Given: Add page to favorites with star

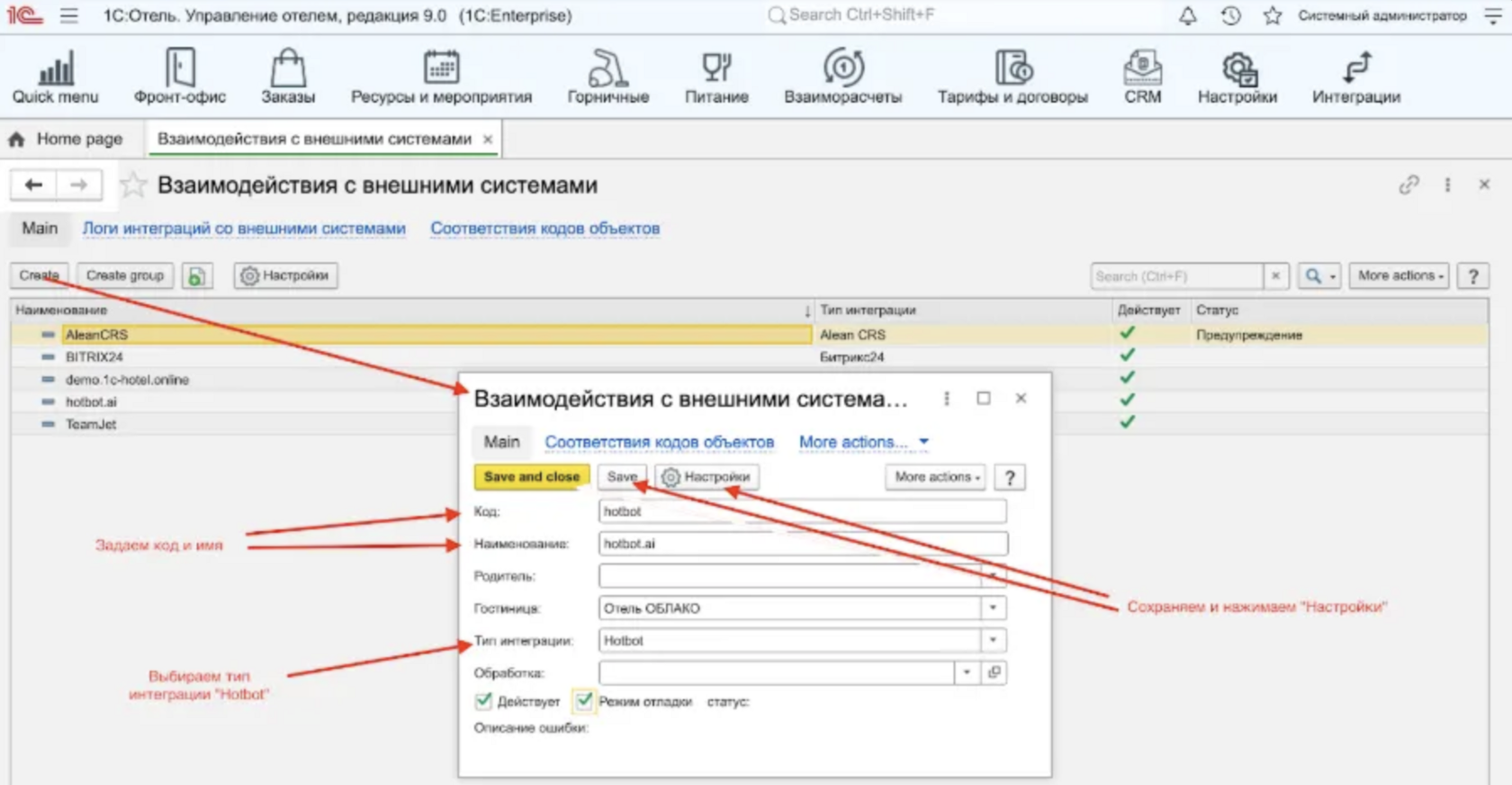Looking at the screenshot, I should point(133,185).
